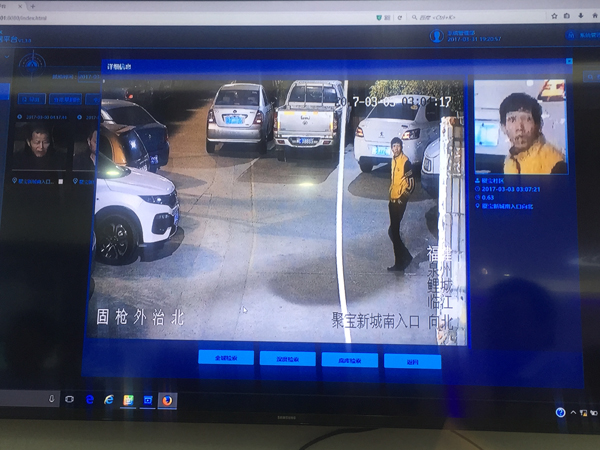Close the detail info dialog

pos(568,60)
